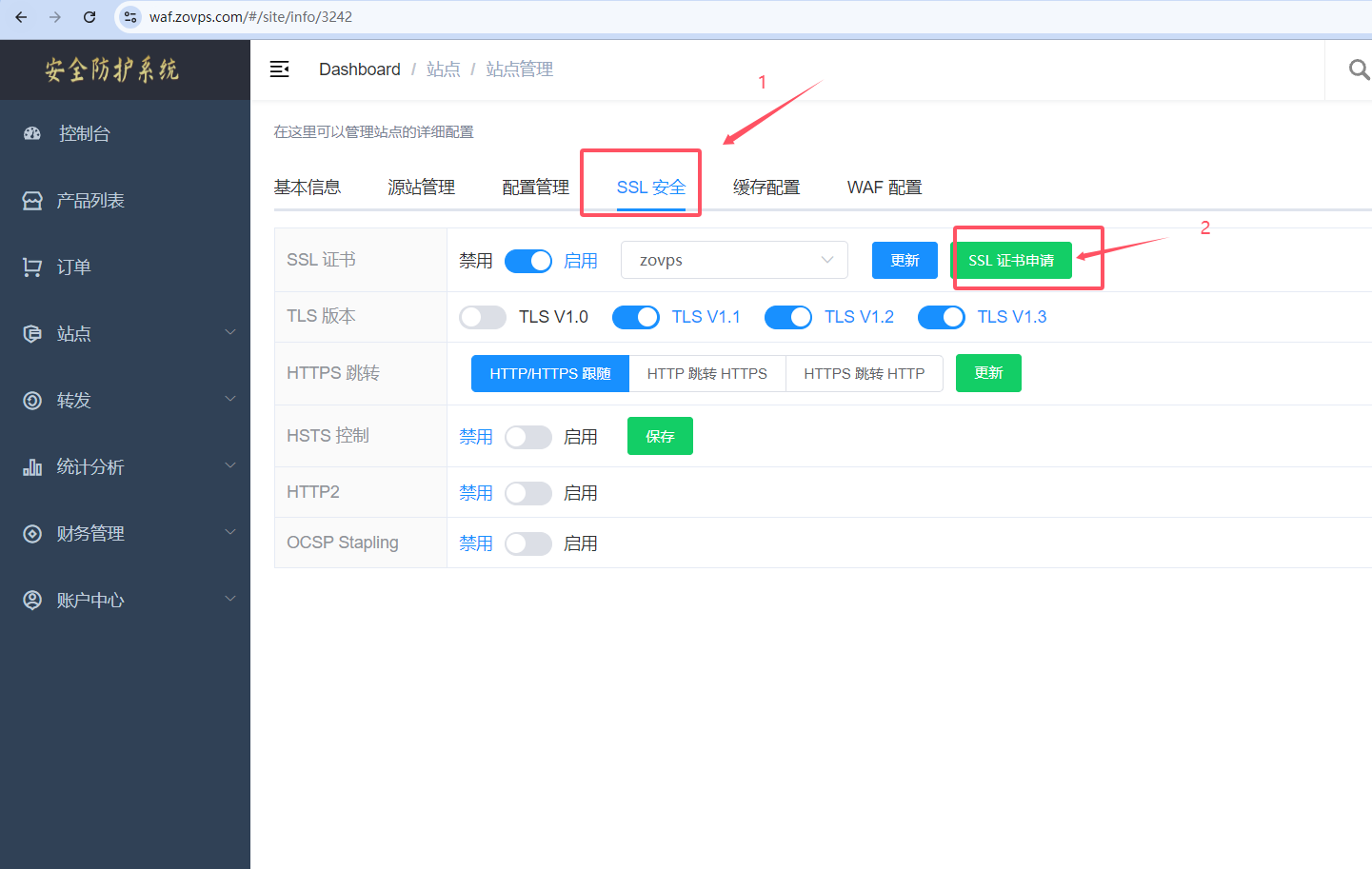
Task: Click 在这里可以管理站点的详细配置 description text
Action: click(x=374, y=132)
